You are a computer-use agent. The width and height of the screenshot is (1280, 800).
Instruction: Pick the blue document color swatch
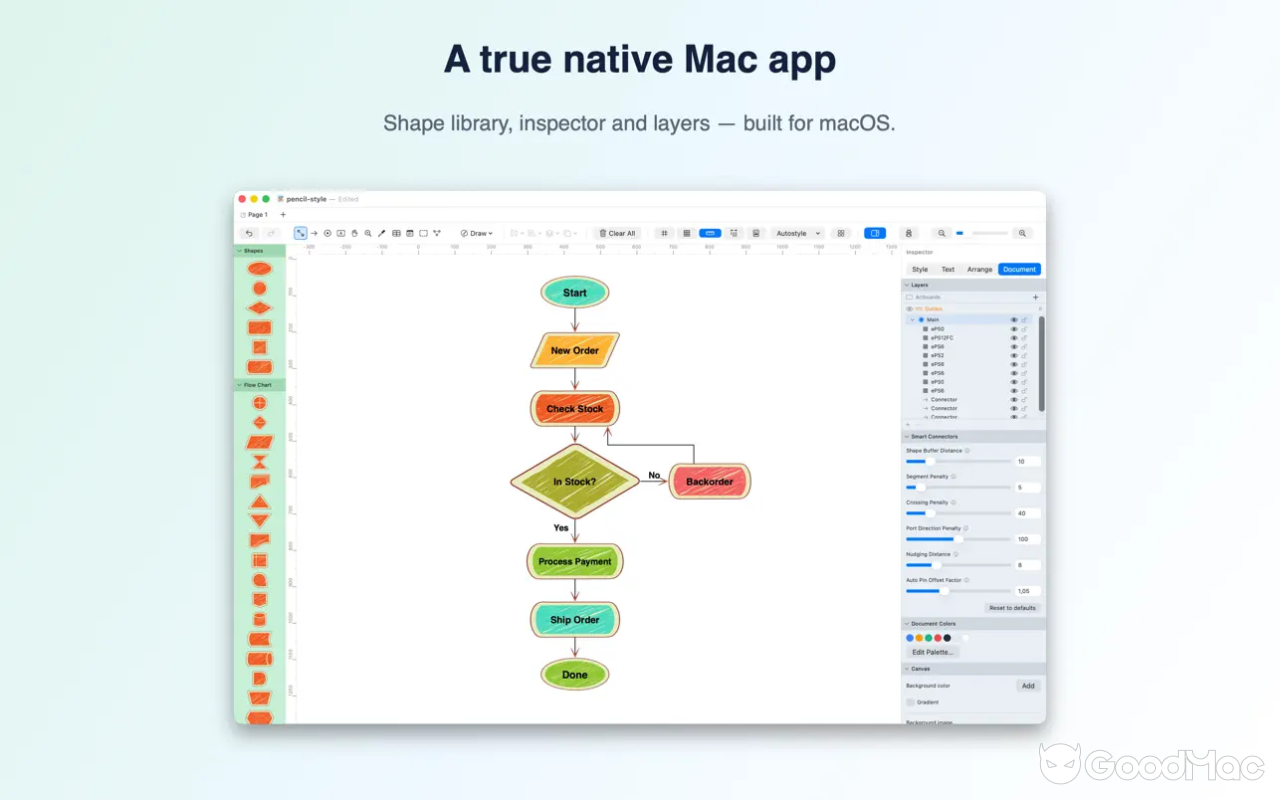click(x=910, y=638)
